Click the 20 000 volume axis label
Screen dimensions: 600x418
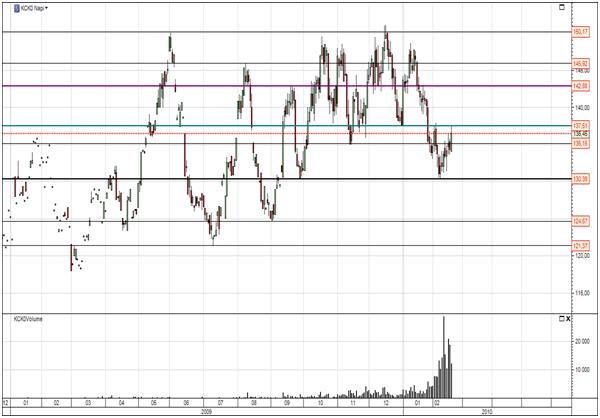pyautogui.click(x=582, y=340)
